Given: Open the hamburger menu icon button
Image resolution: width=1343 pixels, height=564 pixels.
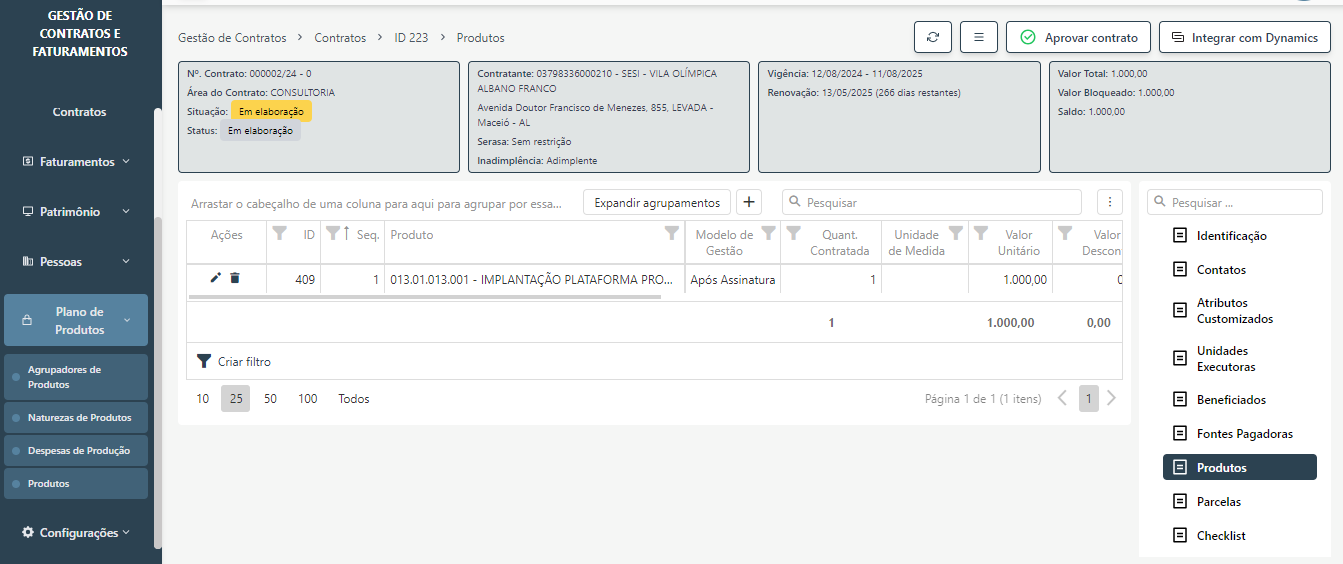Looking at the screenshot, I should (x=978, y=37).
